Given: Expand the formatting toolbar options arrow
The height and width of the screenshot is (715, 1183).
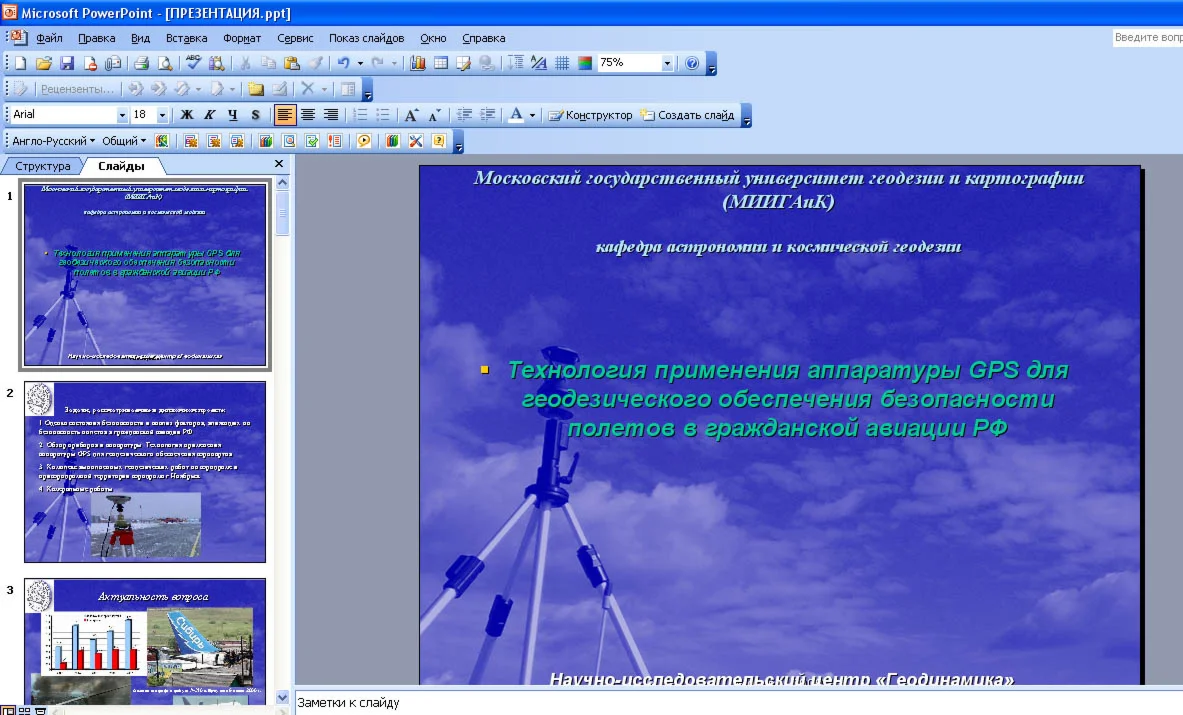Looking at the screenshot, I should tap(747, 115).
